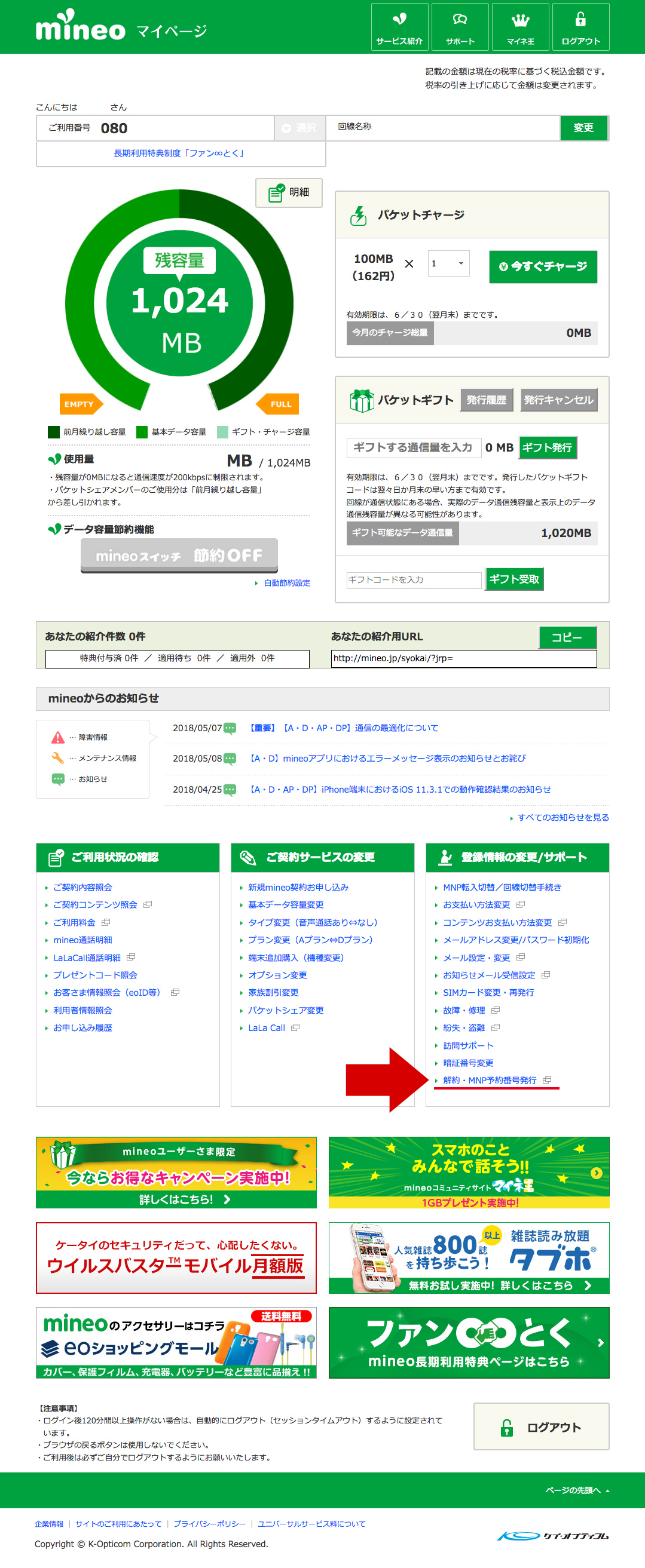
Task: Click the mineo logo
Action: (80, 26)
